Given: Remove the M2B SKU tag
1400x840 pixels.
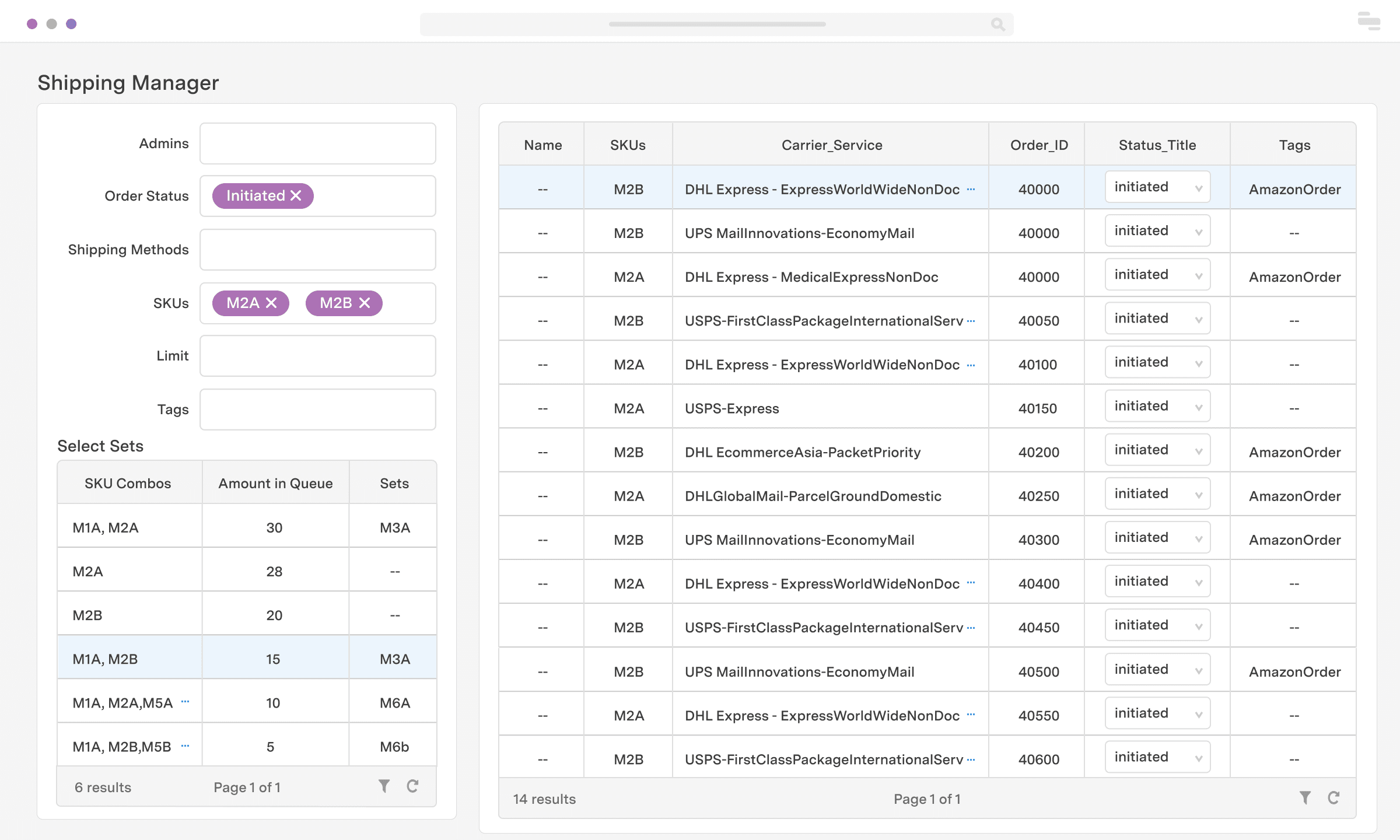Looking at the screenshot, I should [365, 303].
